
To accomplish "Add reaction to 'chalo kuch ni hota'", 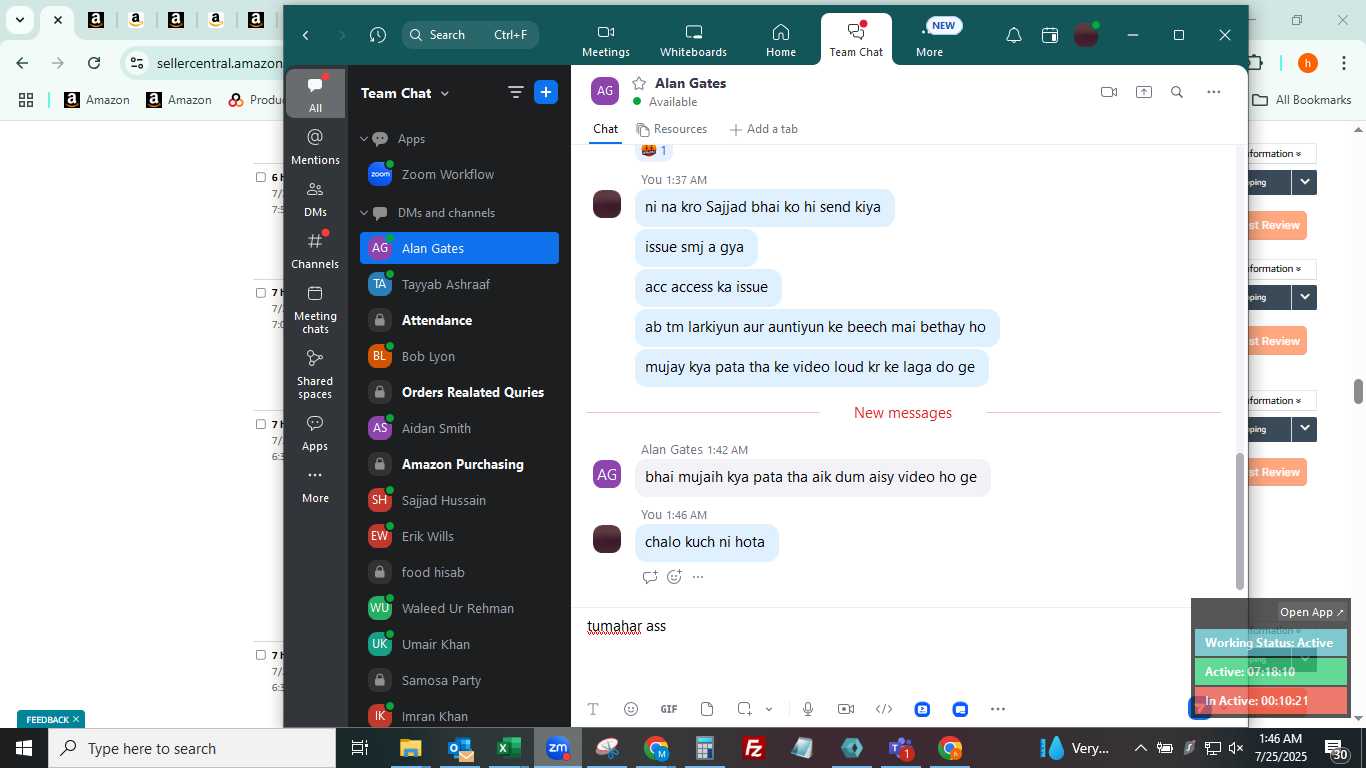I will (674, 577).
